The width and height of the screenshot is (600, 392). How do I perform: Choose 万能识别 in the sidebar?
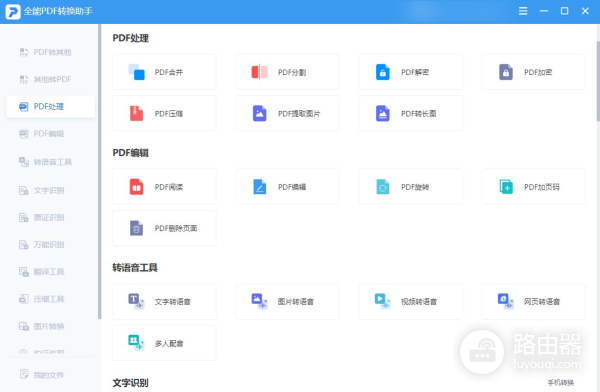pos(51,245)
